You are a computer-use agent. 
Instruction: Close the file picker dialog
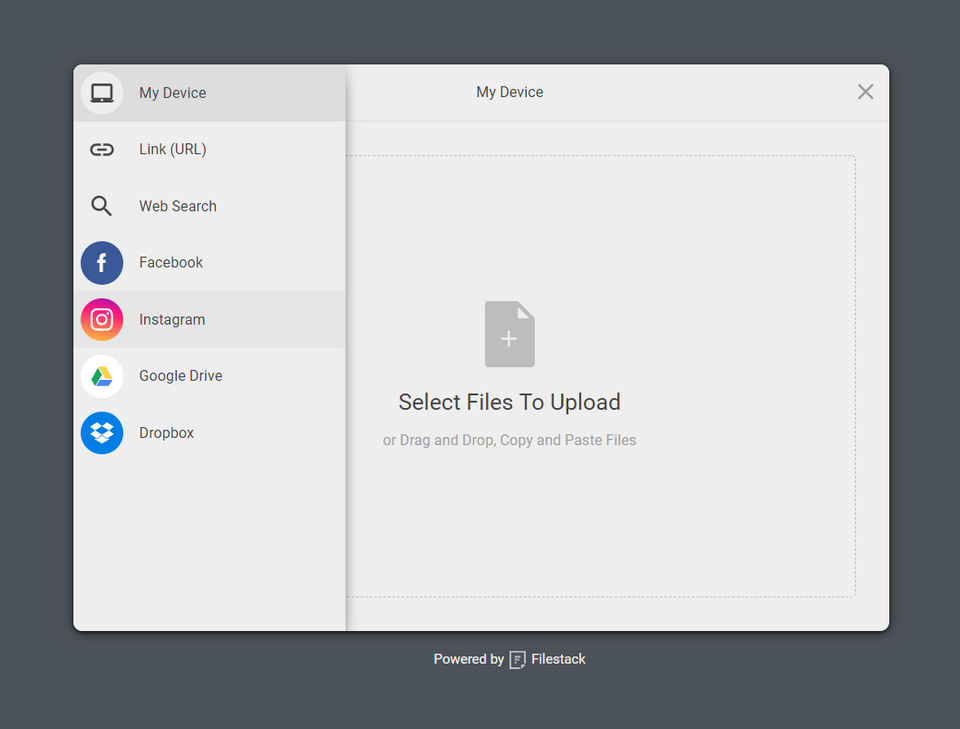coord(866,92)
